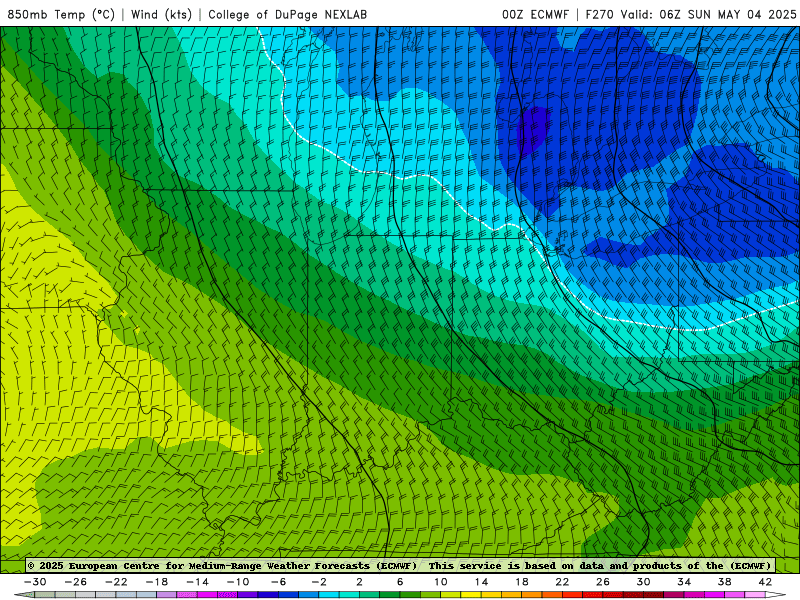This screenshot has width=800, height=600.
Task: Click the -30 legend value
Action: click(35, 582)
